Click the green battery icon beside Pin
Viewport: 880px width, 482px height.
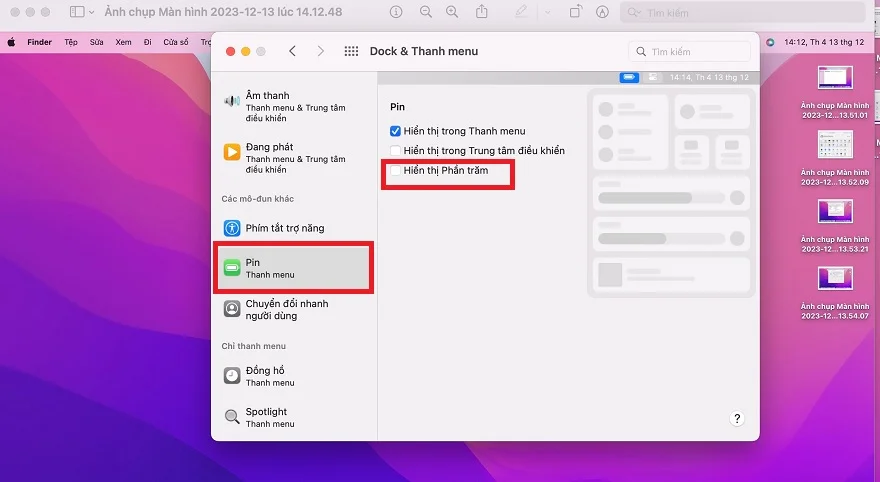[232, 268]
